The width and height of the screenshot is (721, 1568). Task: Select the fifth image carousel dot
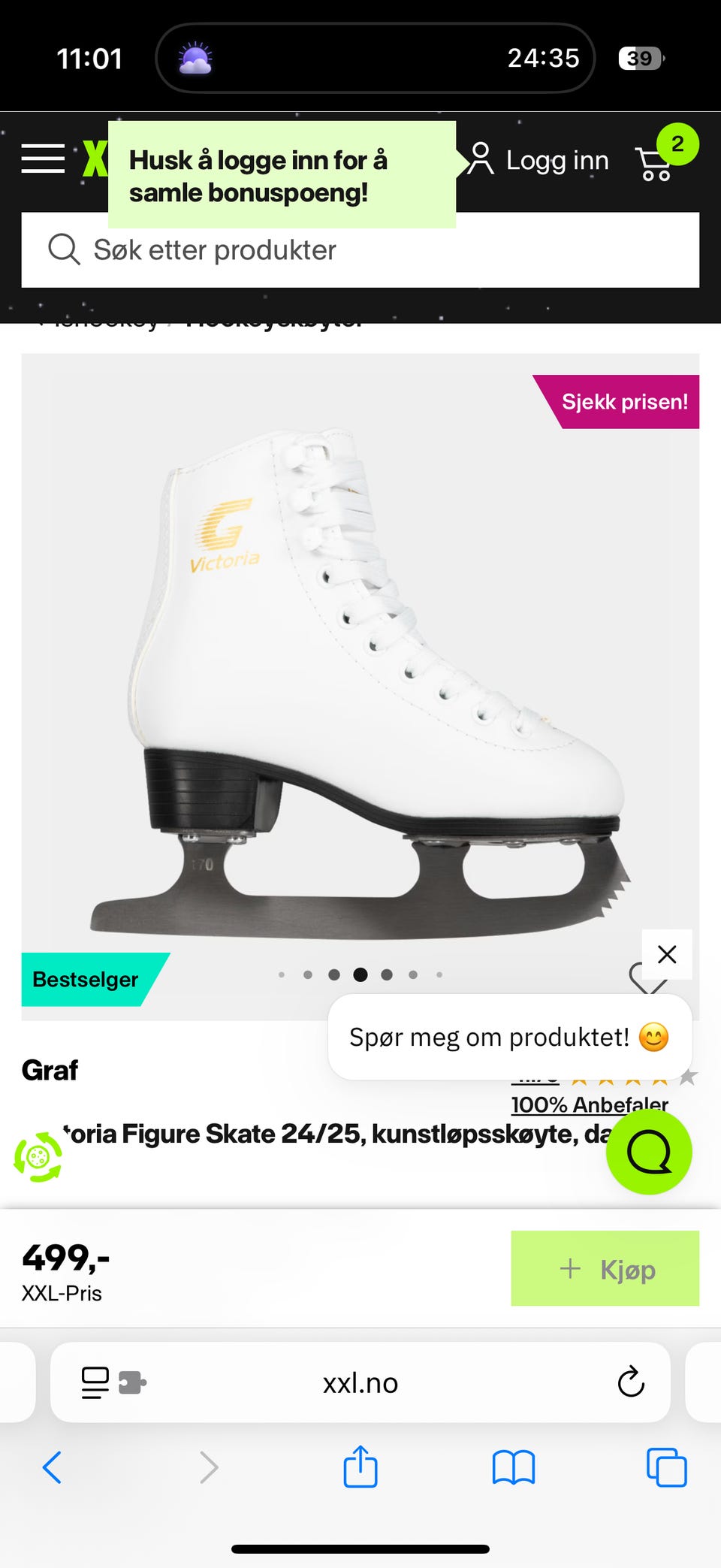(x=387, y=974)
